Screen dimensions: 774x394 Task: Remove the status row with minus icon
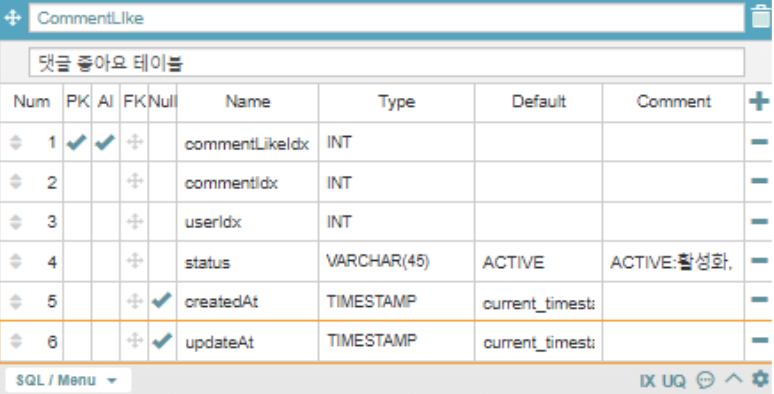click(x=759, y=261)
